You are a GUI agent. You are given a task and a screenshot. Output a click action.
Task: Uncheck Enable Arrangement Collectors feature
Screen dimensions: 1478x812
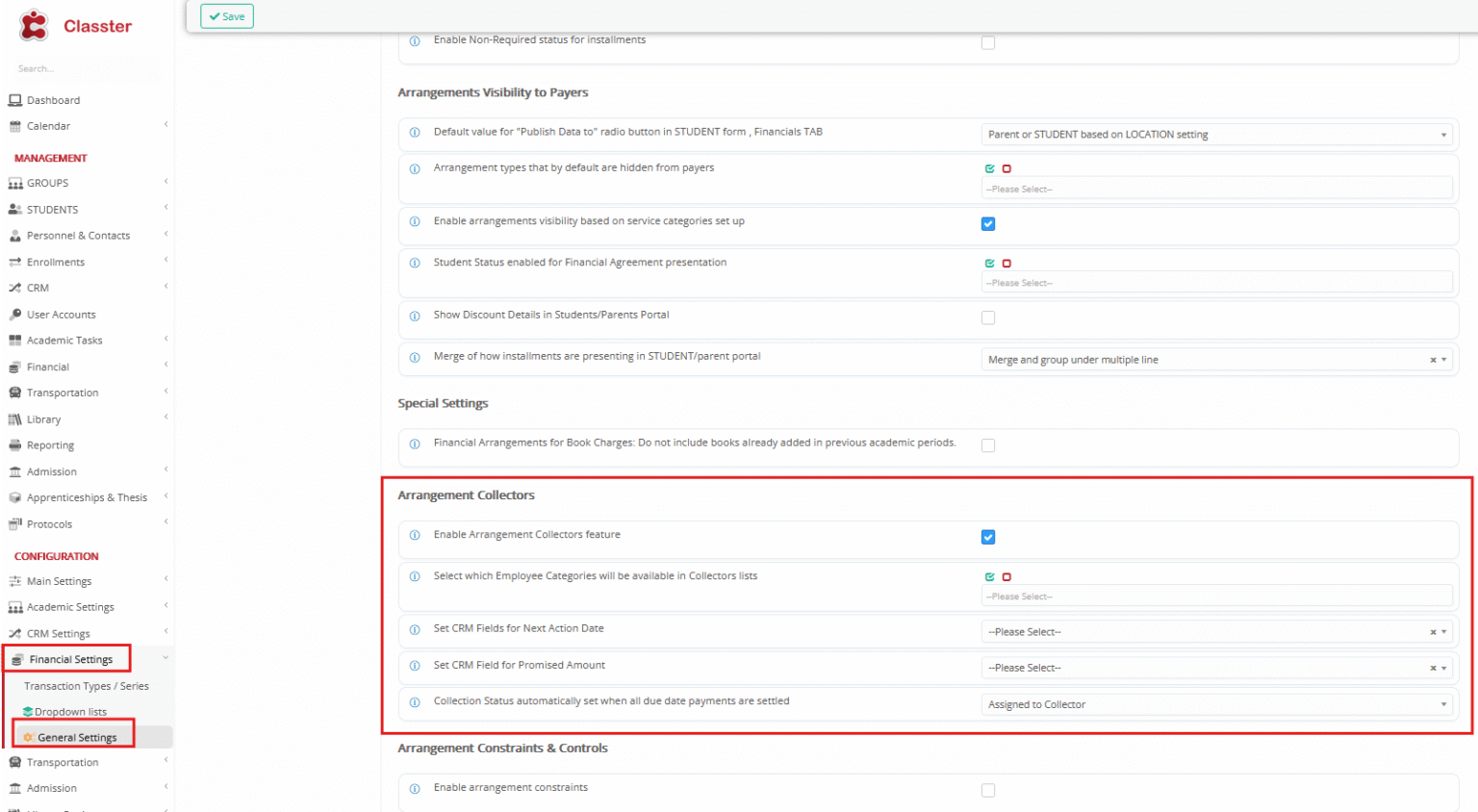[x=988, y=537]
